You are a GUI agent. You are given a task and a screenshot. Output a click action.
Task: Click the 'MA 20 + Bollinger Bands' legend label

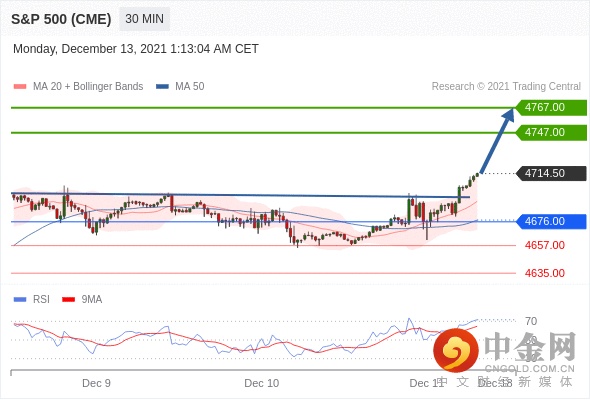coord(88,87)
